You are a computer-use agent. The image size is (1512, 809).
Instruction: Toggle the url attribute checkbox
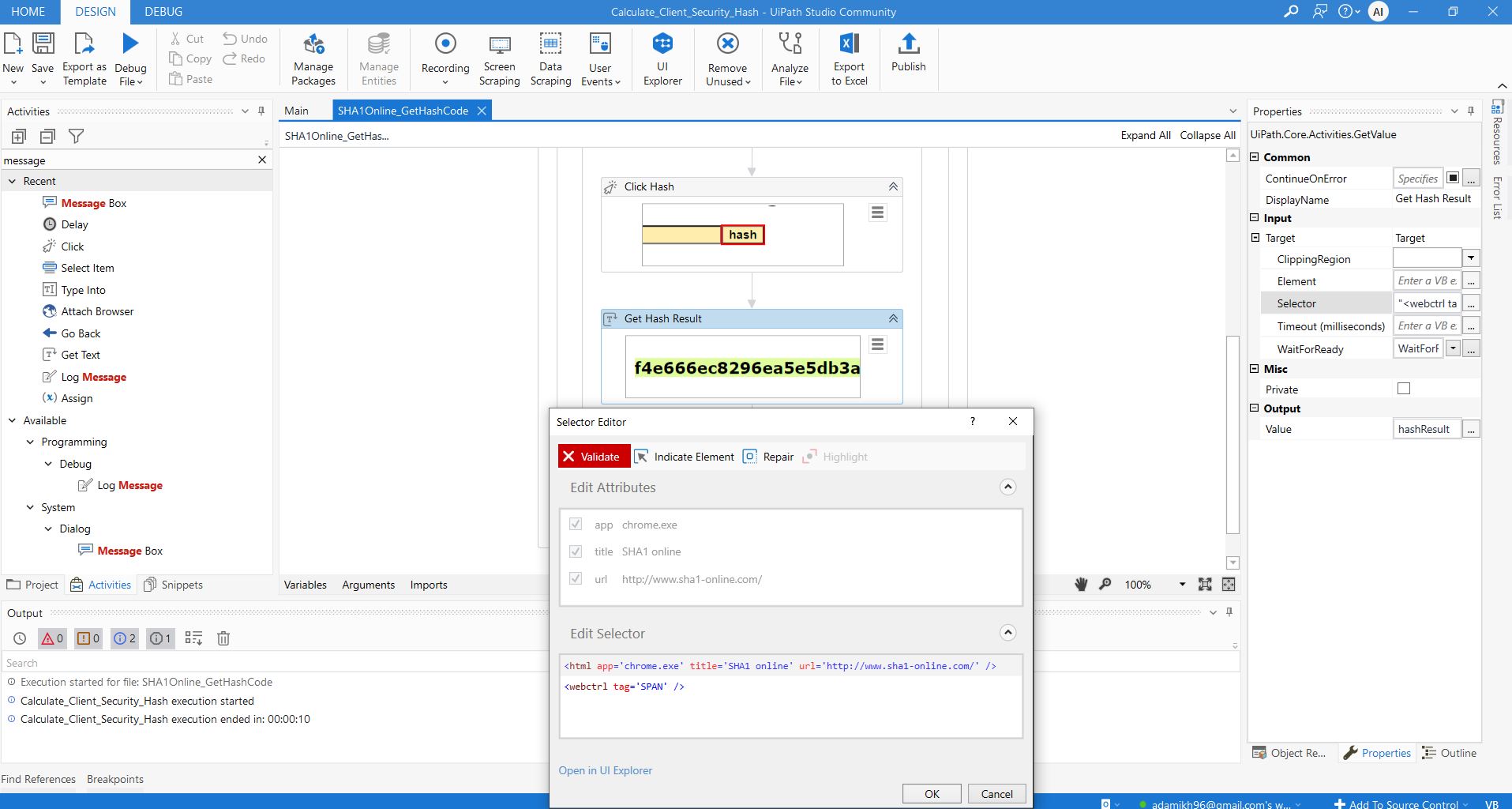576,578
